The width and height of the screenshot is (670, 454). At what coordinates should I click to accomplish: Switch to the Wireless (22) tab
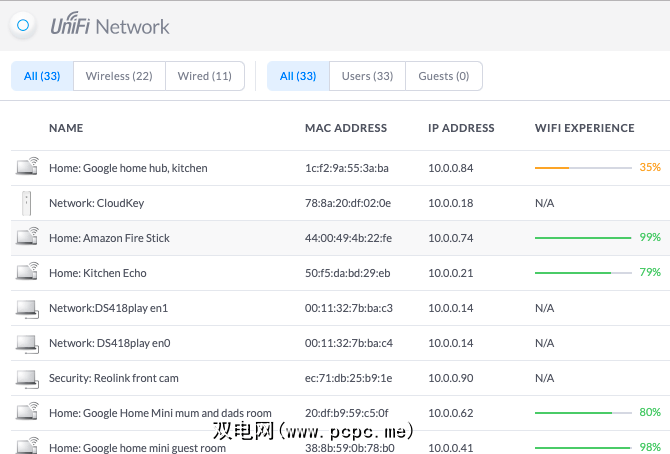[x=119, y=76]
